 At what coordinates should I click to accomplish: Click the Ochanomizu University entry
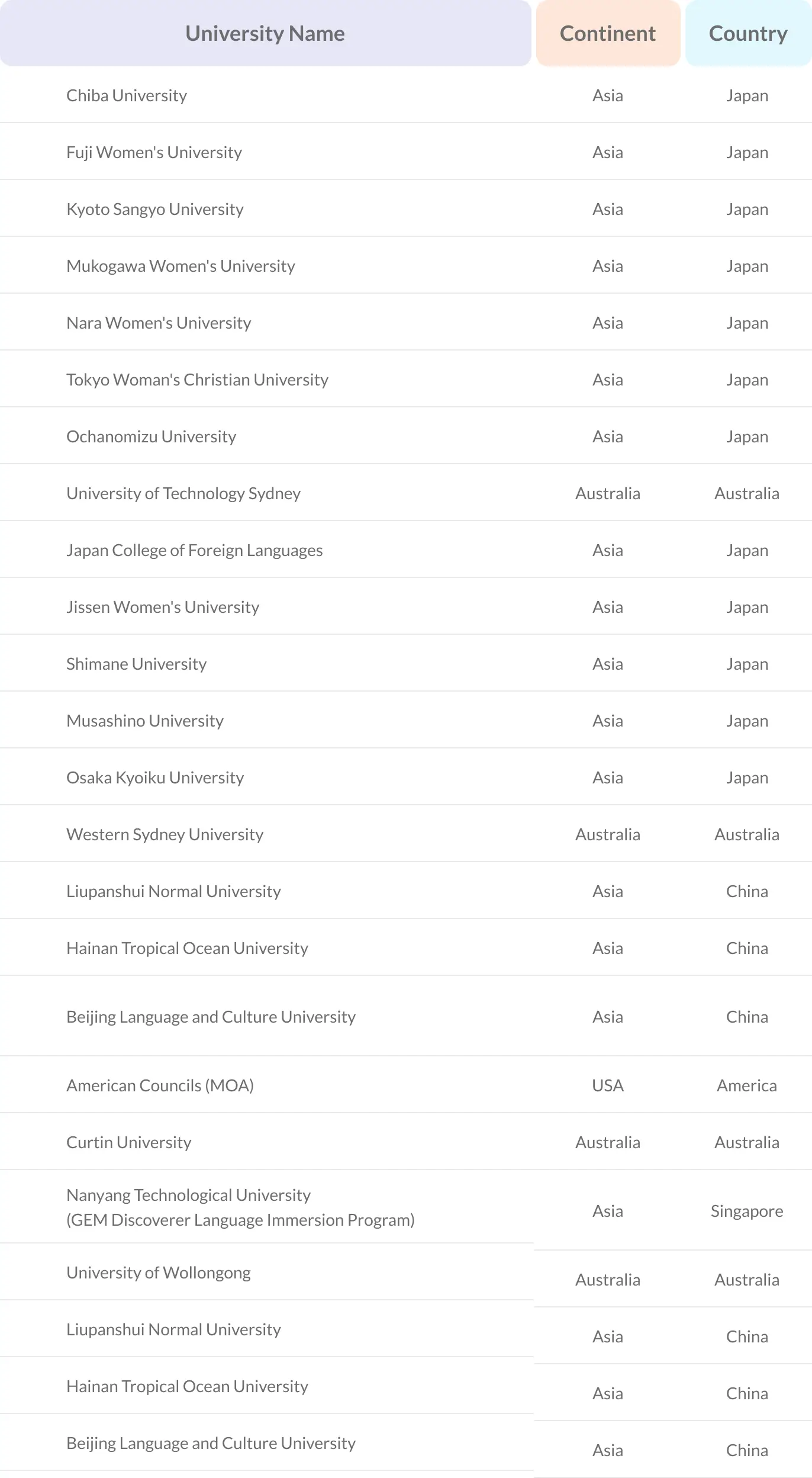151,436
